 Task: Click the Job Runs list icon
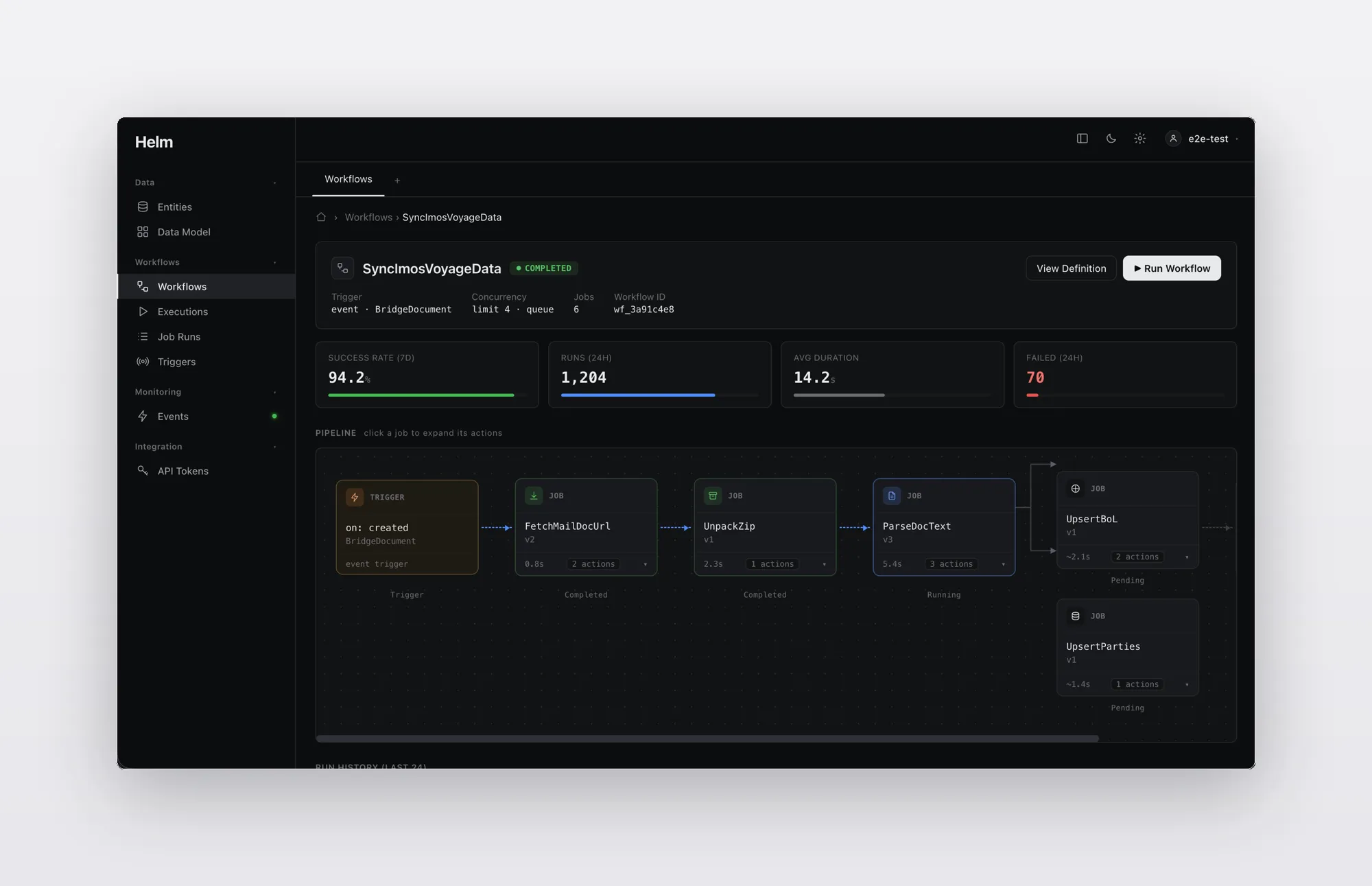(x=143, y=336)
